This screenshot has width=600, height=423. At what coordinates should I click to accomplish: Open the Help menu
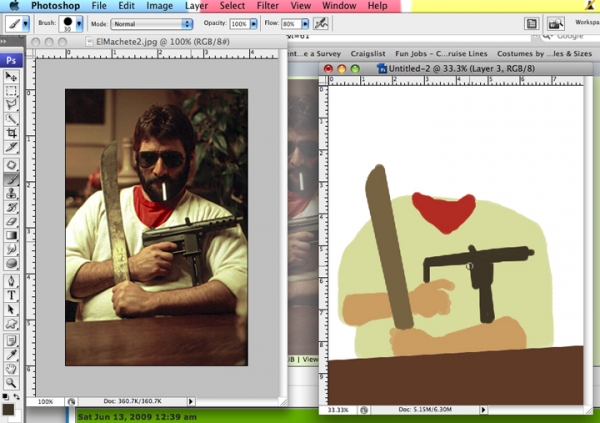(x=377, y=6)
